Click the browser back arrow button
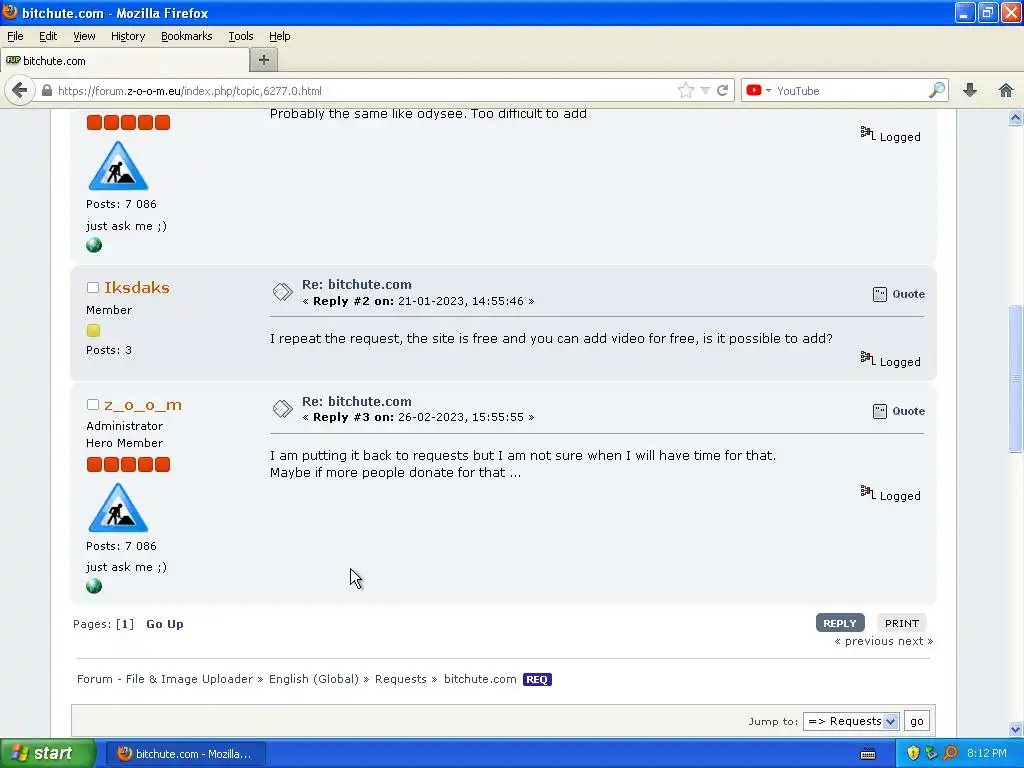 20,90
